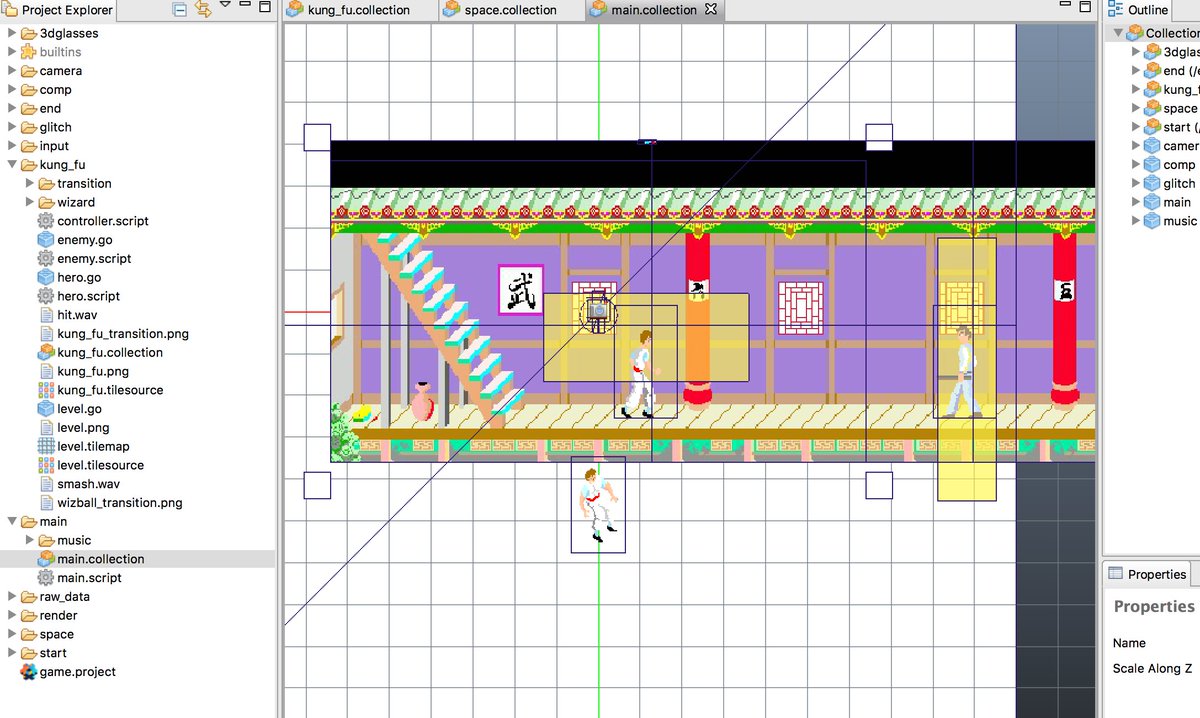Expand the builtins folder
The height and width of the screenshot is (718, 1200).
(x=12, y=52)
